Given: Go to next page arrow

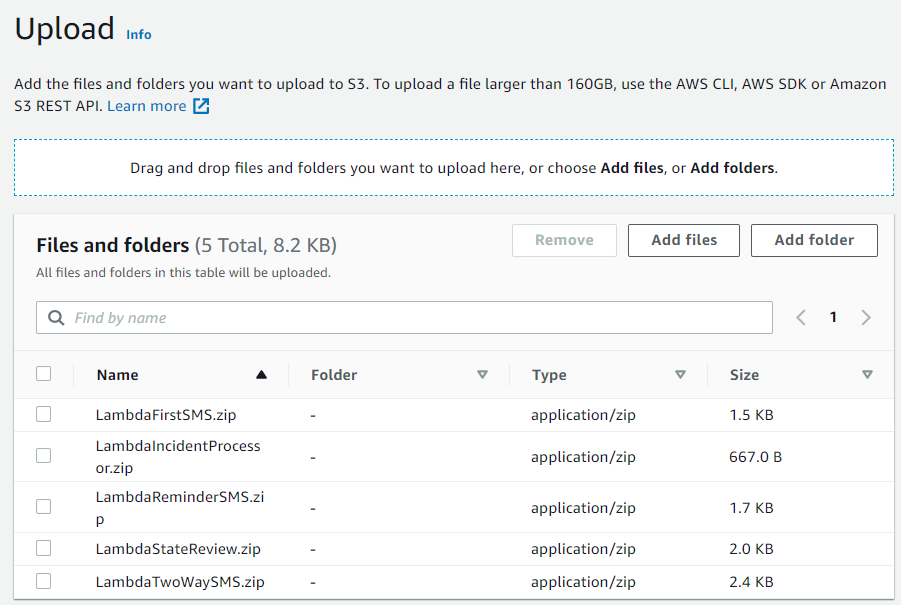Looking at the screenshot, I should pos(866,318).
